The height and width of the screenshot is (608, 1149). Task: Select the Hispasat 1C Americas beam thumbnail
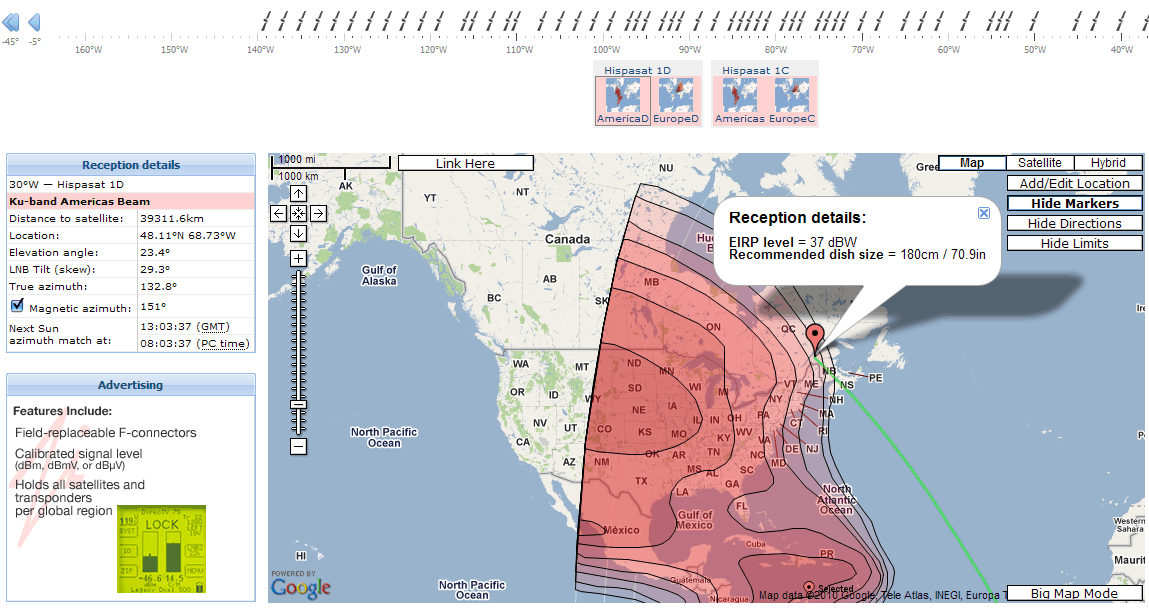coord(739,101)
